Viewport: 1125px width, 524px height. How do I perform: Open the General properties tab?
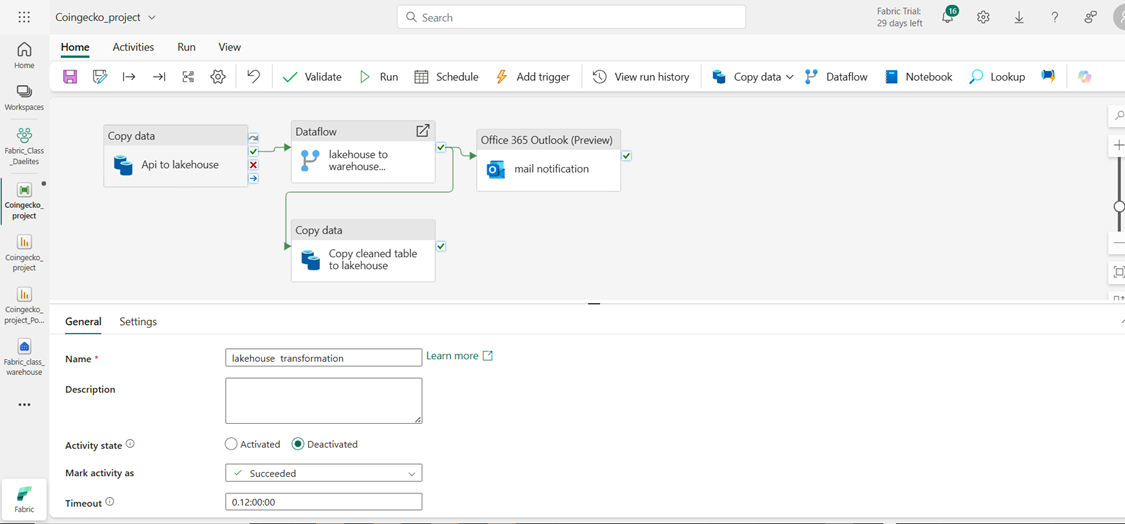pyautogui.click(x=83, y=322)
